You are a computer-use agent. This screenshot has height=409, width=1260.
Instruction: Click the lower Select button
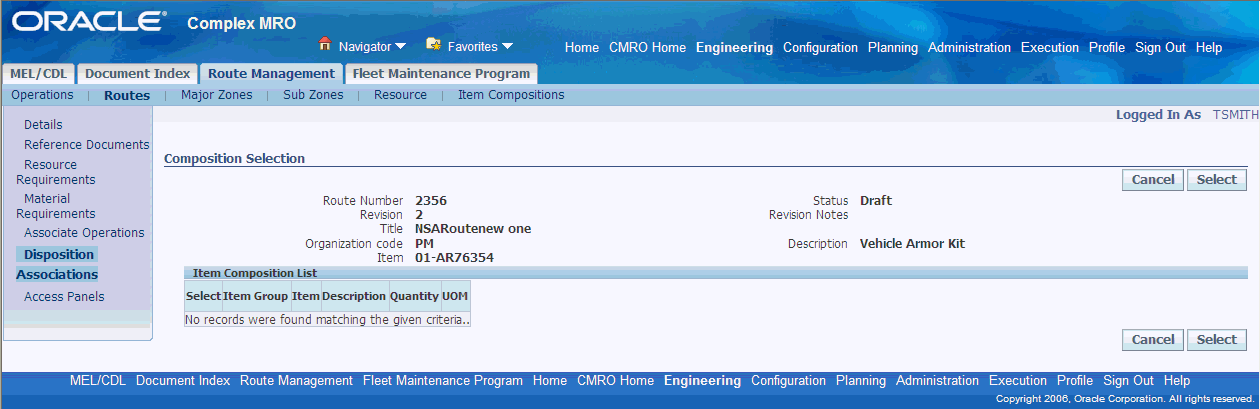pos(1217,340)
